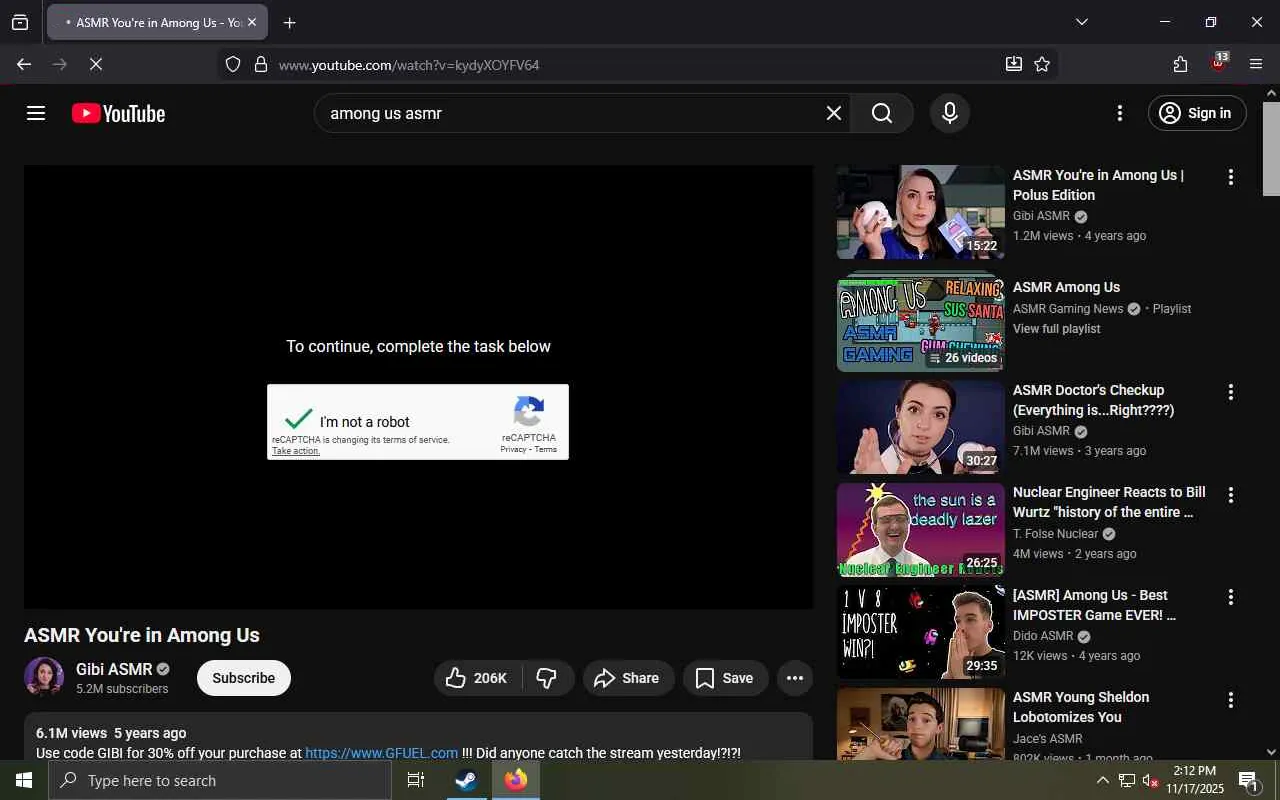Save the video to a playlist
The height and width of the screenshot is (800, 1280).
tap(725, 678)
